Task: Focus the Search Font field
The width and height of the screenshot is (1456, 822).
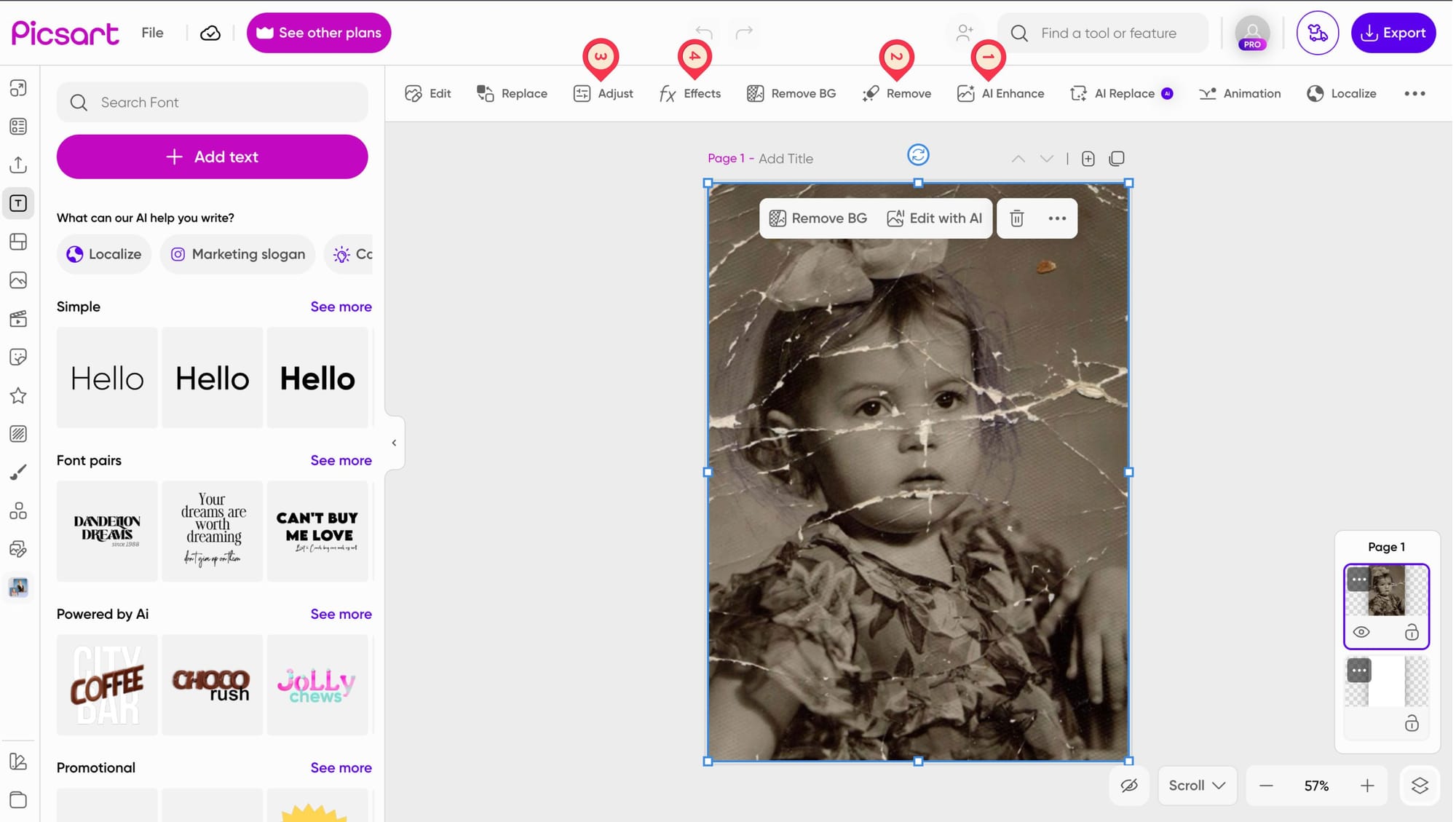Action: click(212, 102)
